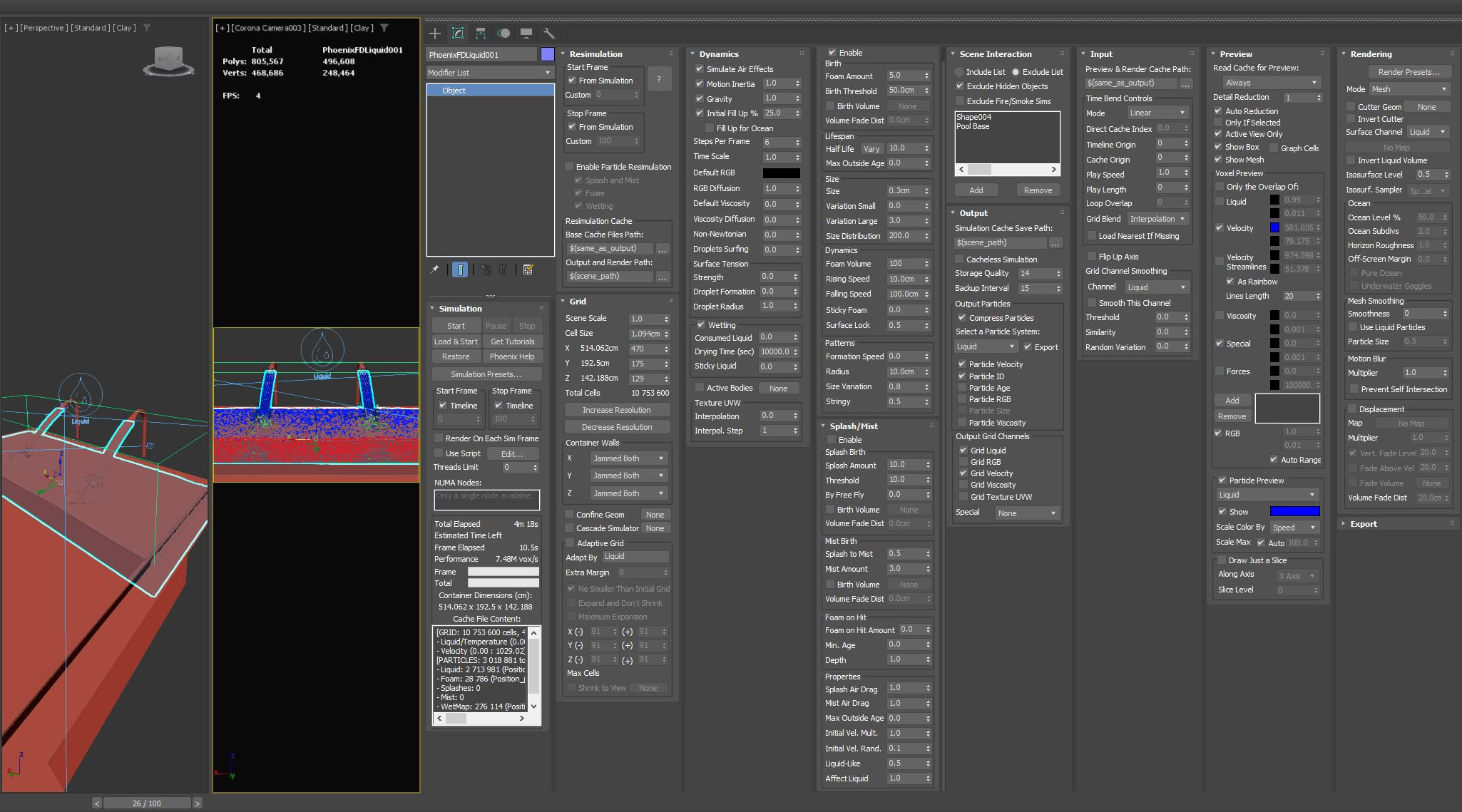
Task: Click Particle Preview Show blue color swatch
Action: (1294, 512)
